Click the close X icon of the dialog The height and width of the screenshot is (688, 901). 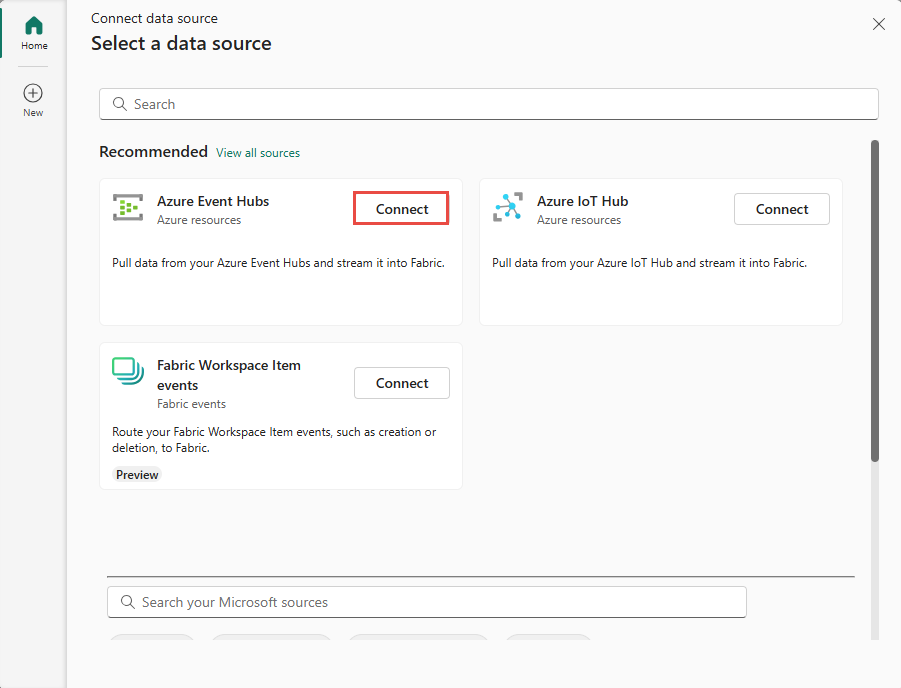878,24
